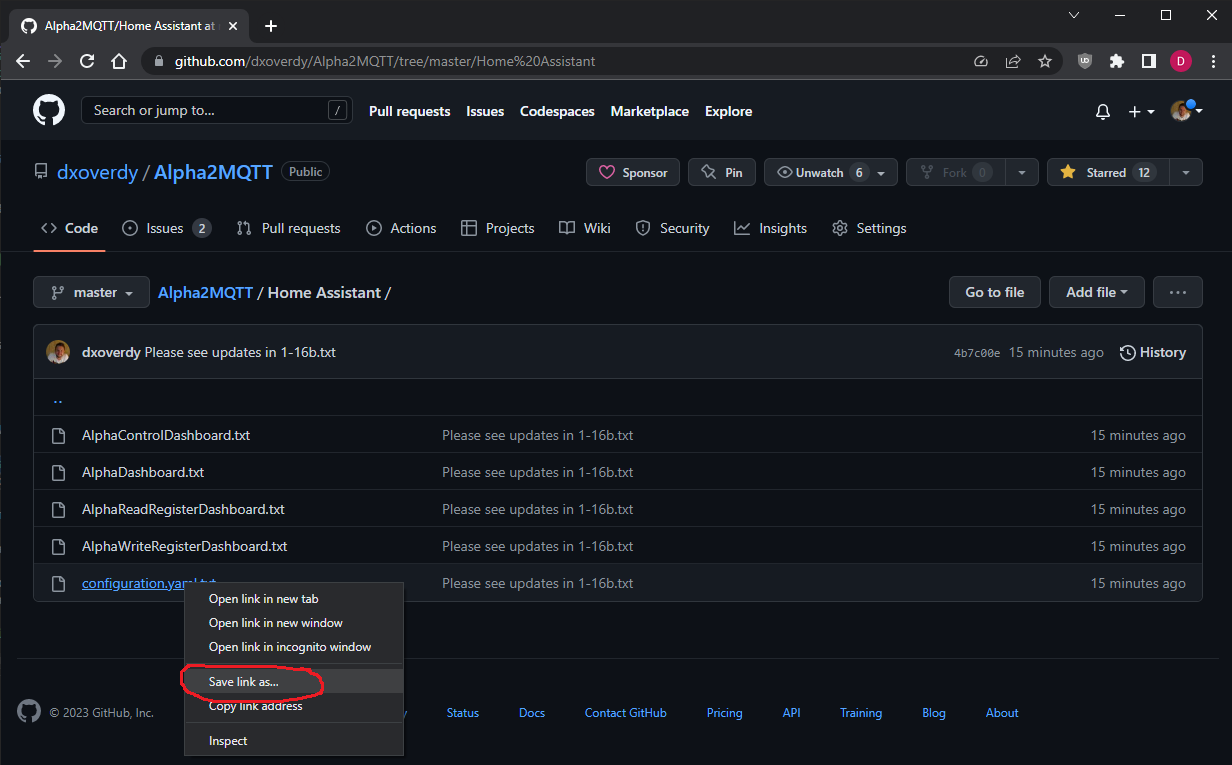Viewport: 1232px width, 765px height.
Task: Open the uBlock Origin extension icon
Action: [1085, 61]
